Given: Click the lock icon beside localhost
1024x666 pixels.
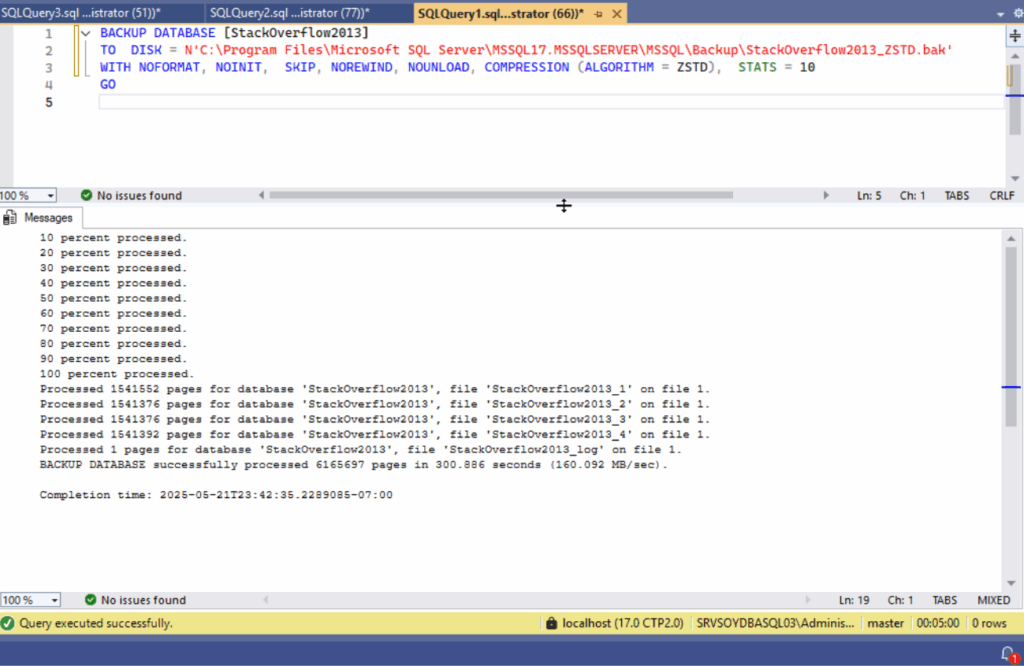Looking at the screenshot, I should (551, 623).
